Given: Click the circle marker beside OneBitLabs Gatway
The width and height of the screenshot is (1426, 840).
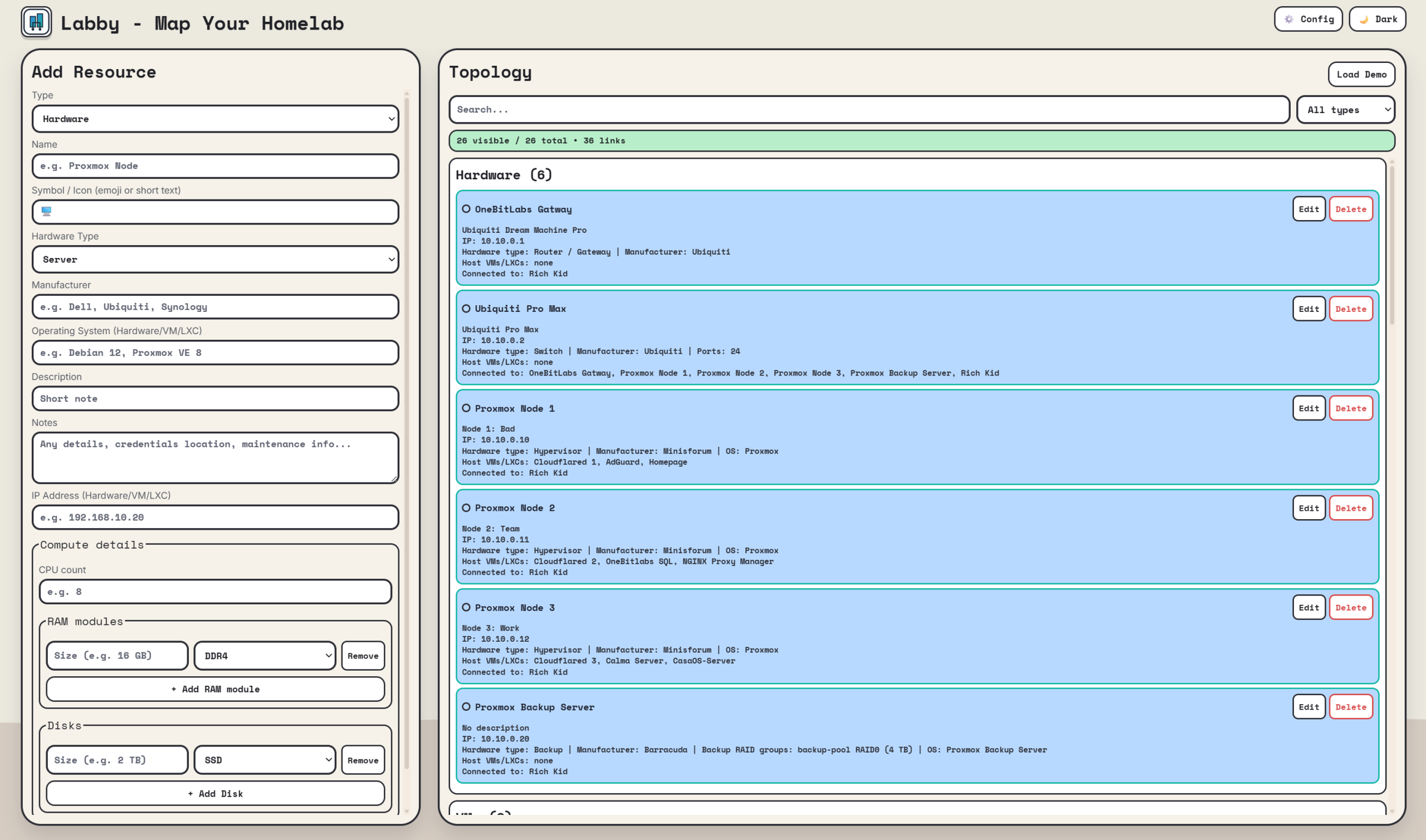Looking at the screenshot, I should tap(466, 209).
